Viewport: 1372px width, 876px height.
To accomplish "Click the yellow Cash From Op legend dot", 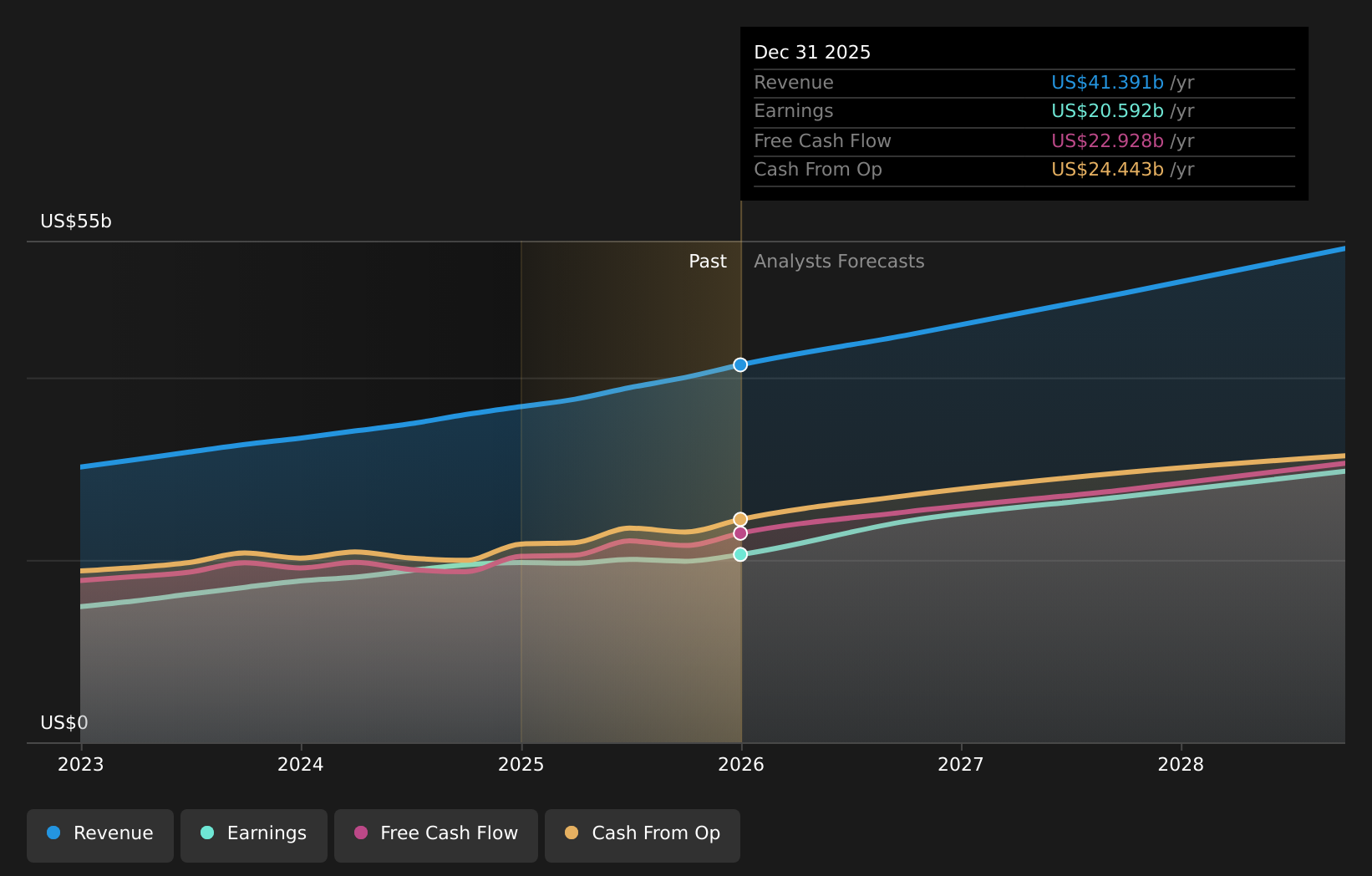I will [x=572, y=833].
